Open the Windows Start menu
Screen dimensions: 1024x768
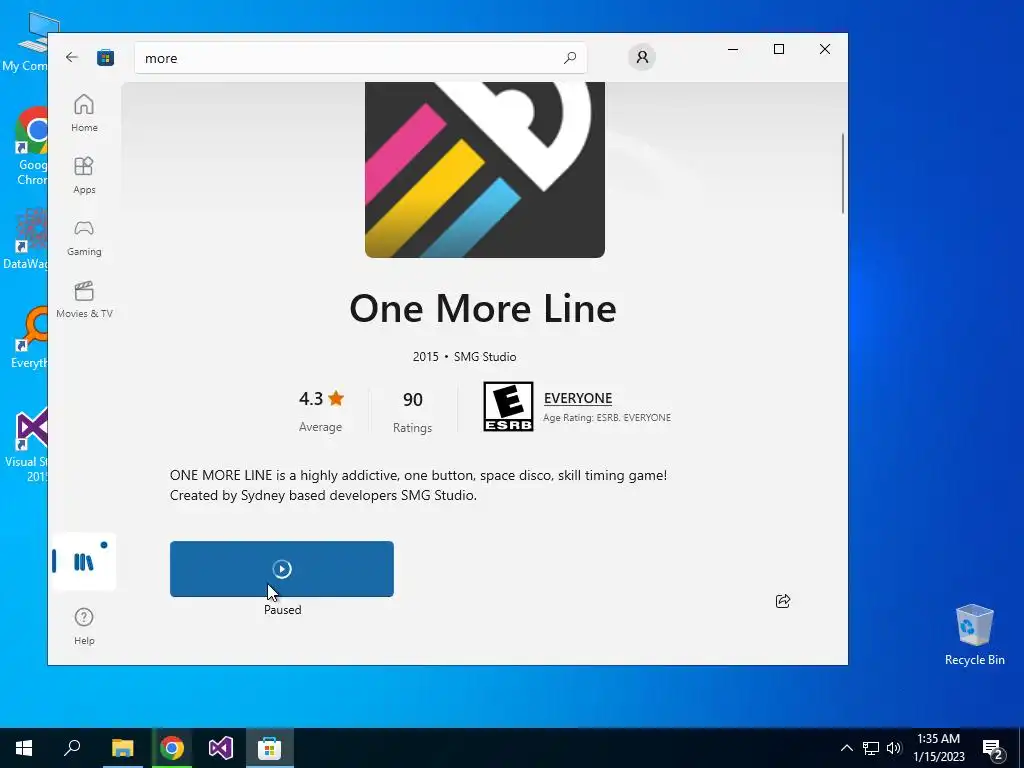click(x=24, y=748)
